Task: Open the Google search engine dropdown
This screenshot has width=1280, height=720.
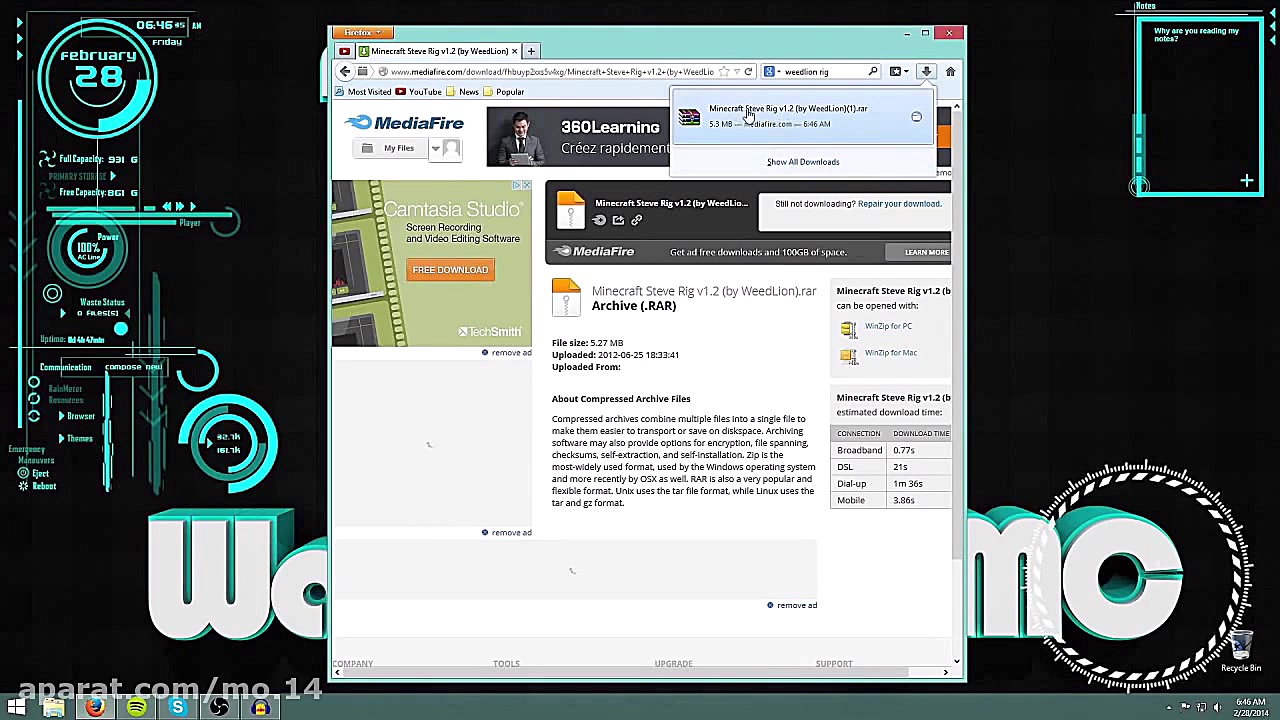Action: 772,72
